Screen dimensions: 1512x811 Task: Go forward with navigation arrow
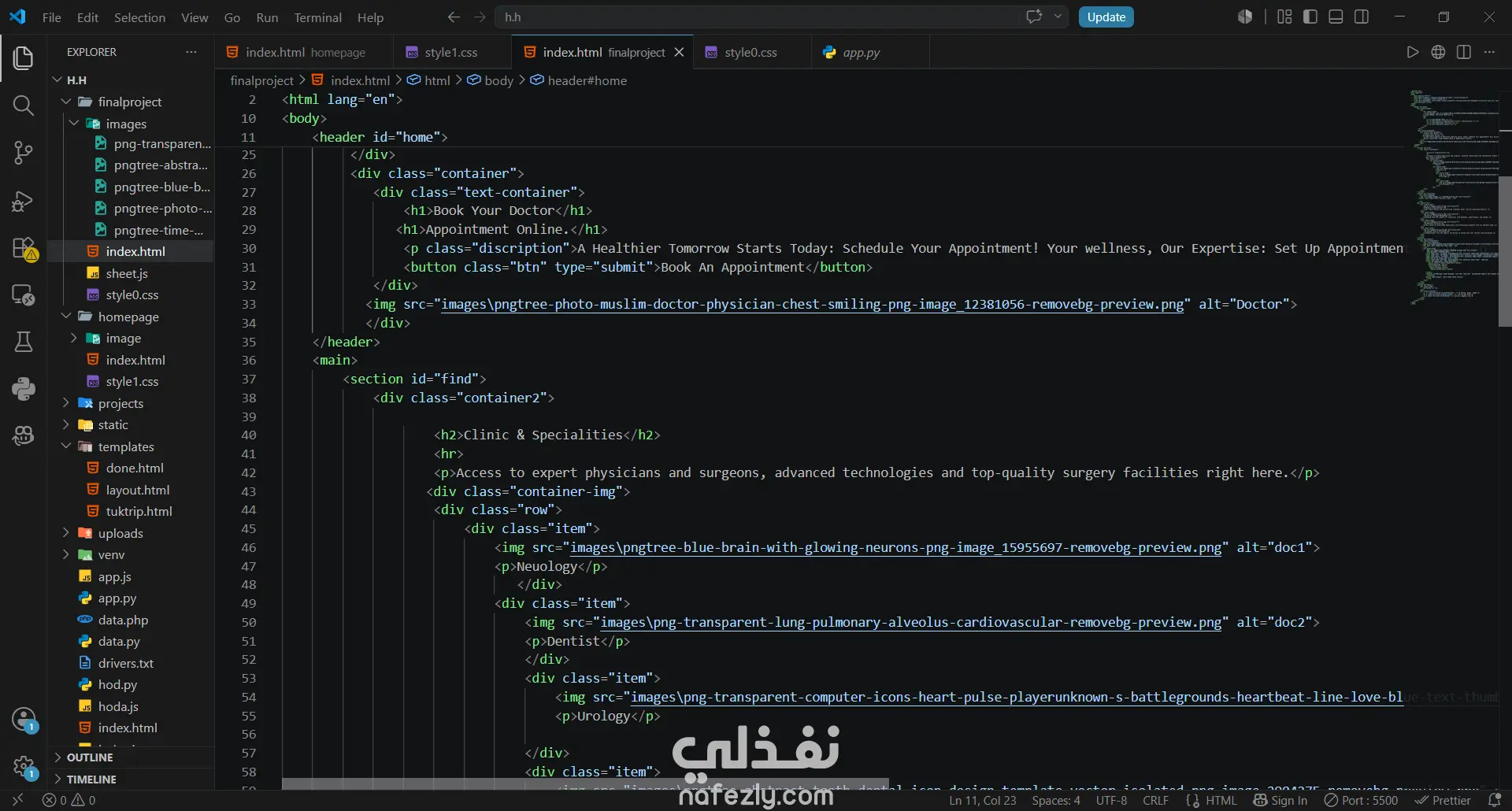tap(480, 17)
